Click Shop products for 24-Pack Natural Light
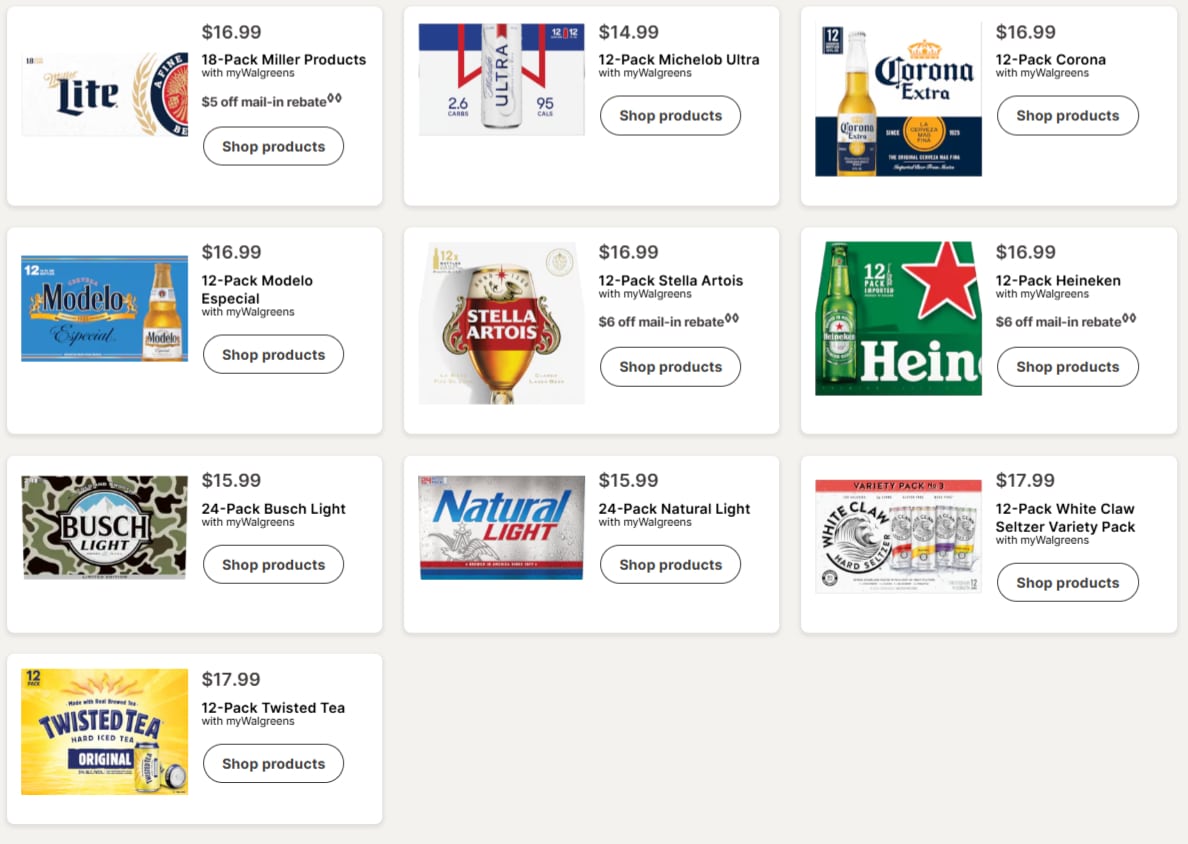Screen dimensions: 1188x844 pyautogui.click(x=671, y=564)
